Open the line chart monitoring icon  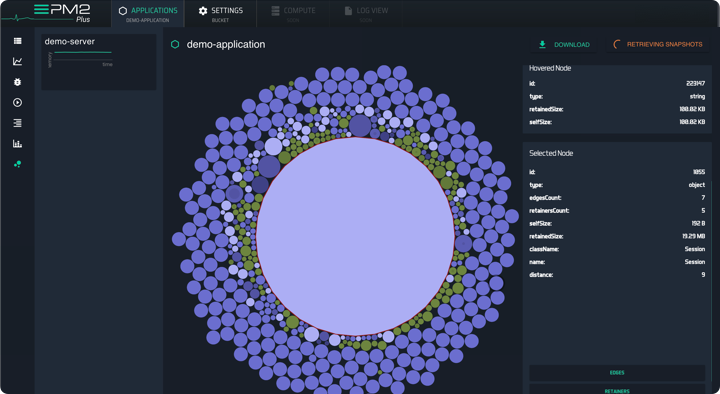click(17, 62)
